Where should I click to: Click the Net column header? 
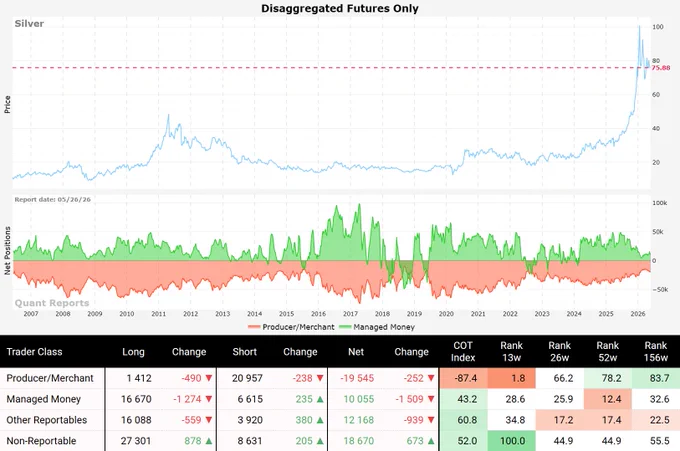[x=356, y=352]
